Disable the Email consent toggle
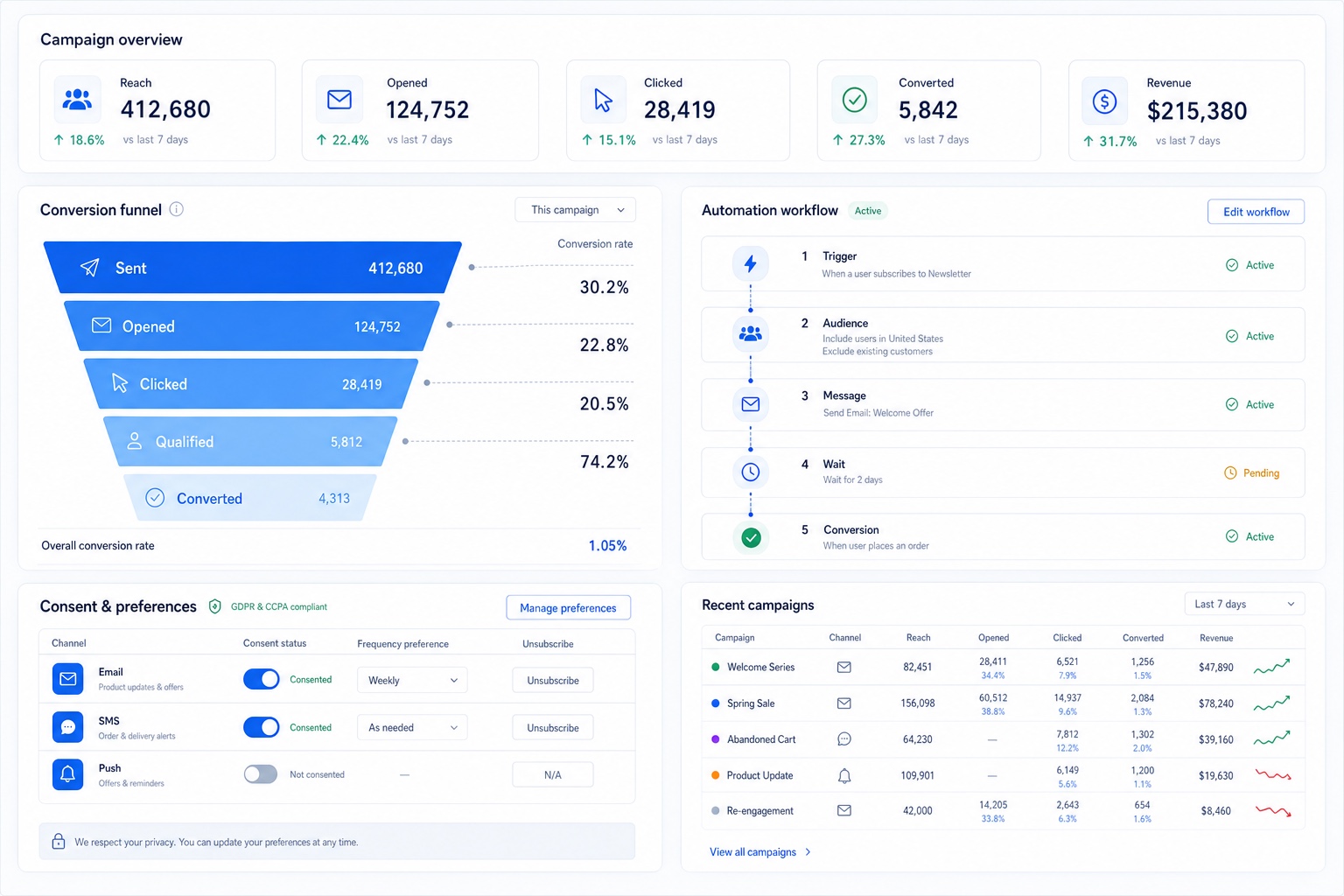1344x896 pixels. 261,679
